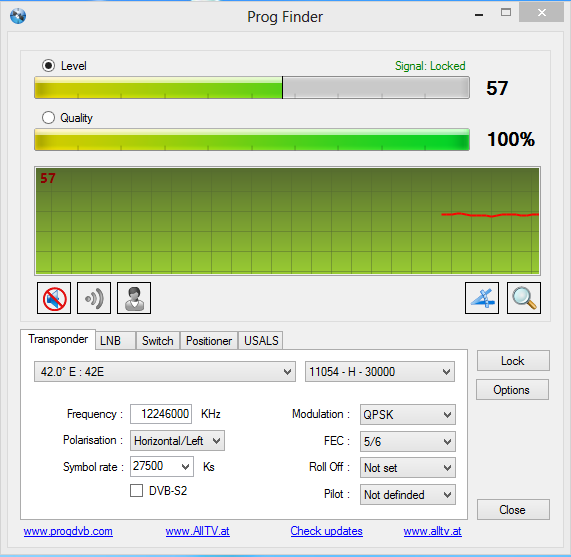Image resolution: width=571 pixels, height=557 pixels.
Task: Switch to the LNB tab
Action: coord(115,341)
